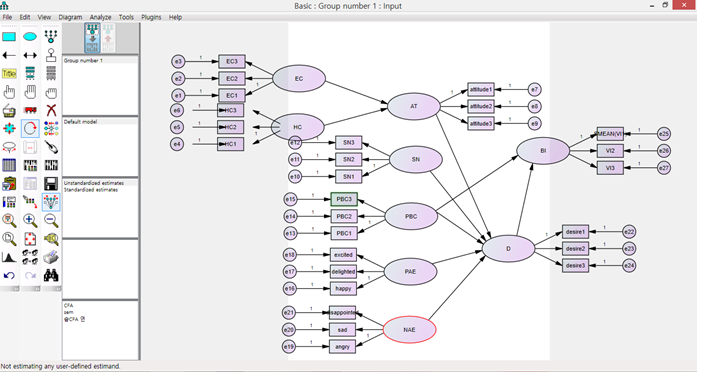Toggle View the input path diagram button
Image resolution: width=702 pixels, height=372 pixels.
(93, 38)
